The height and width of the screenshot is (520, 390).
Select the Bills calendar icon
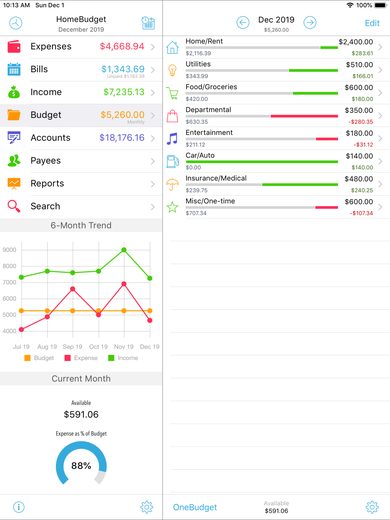click(x=14, y=69)
